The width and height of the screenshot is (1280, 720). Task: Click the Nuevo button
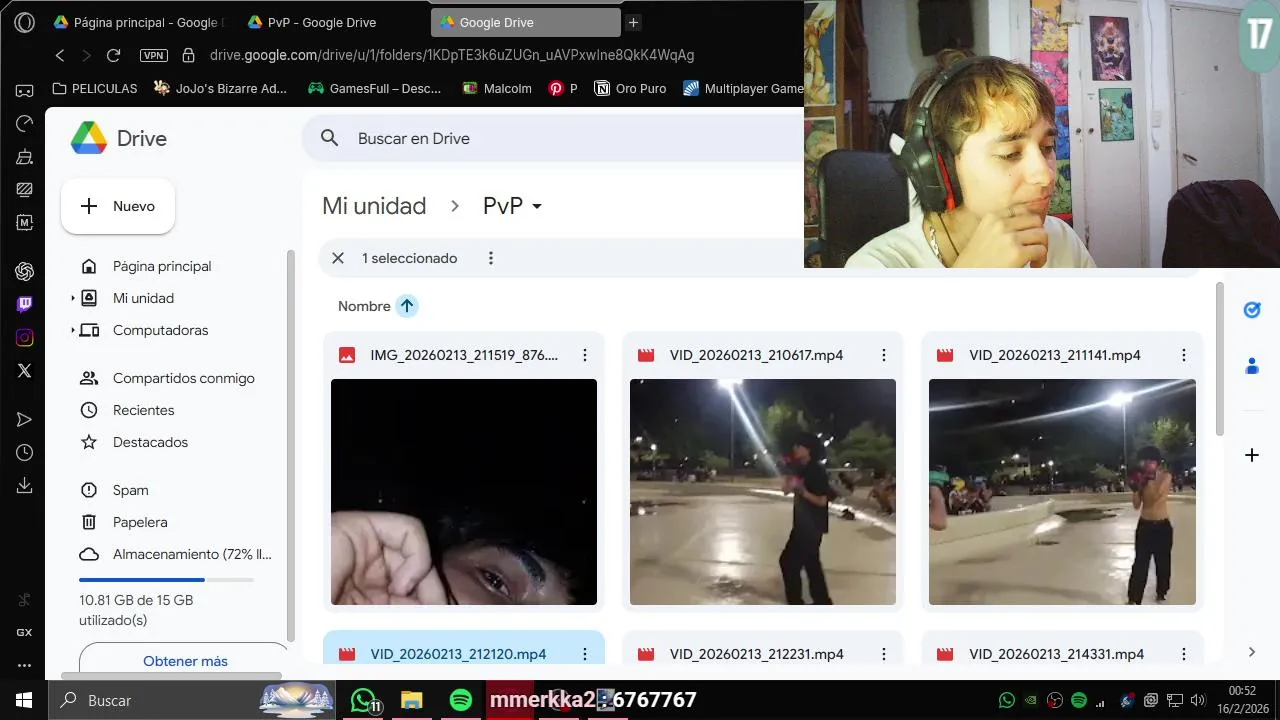point(118,206)
